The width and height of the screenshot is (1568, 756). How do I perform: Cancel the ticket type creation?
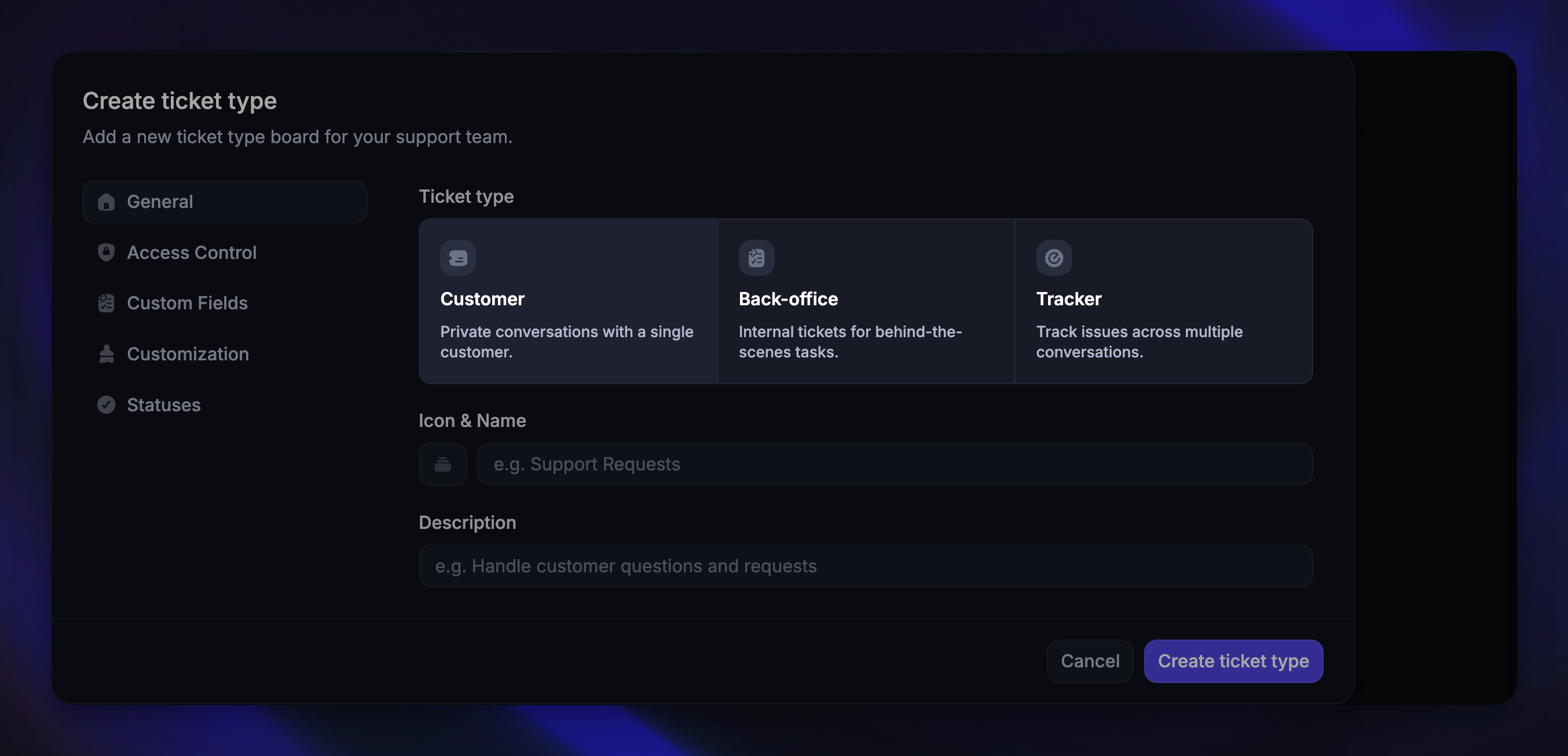(x=1090, y=661)
